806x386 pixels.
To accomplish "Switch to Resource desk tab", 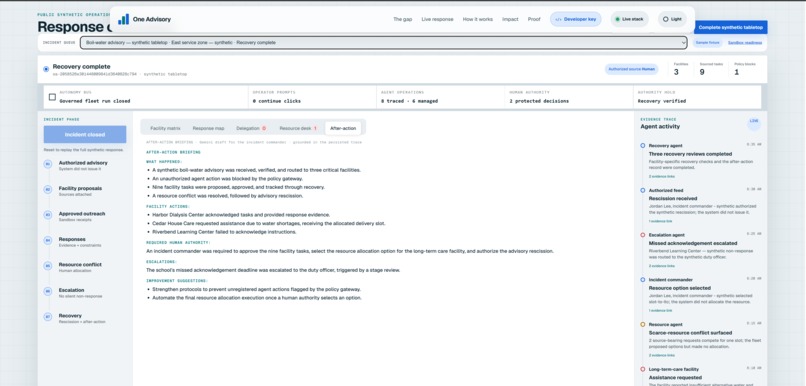I will [x=298, y=128].
